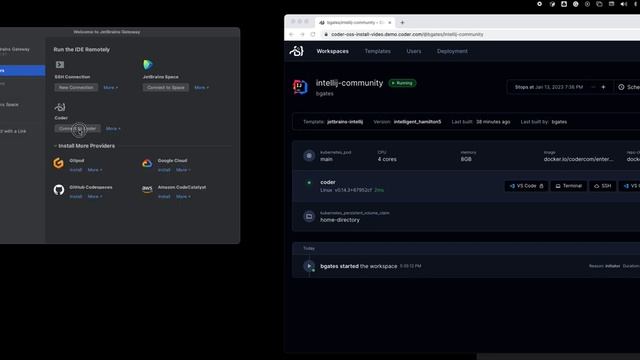Viewport: 640px width, 360px height.
Task: Click the volume icon in macOS menu bar
Action: (623, 4)
